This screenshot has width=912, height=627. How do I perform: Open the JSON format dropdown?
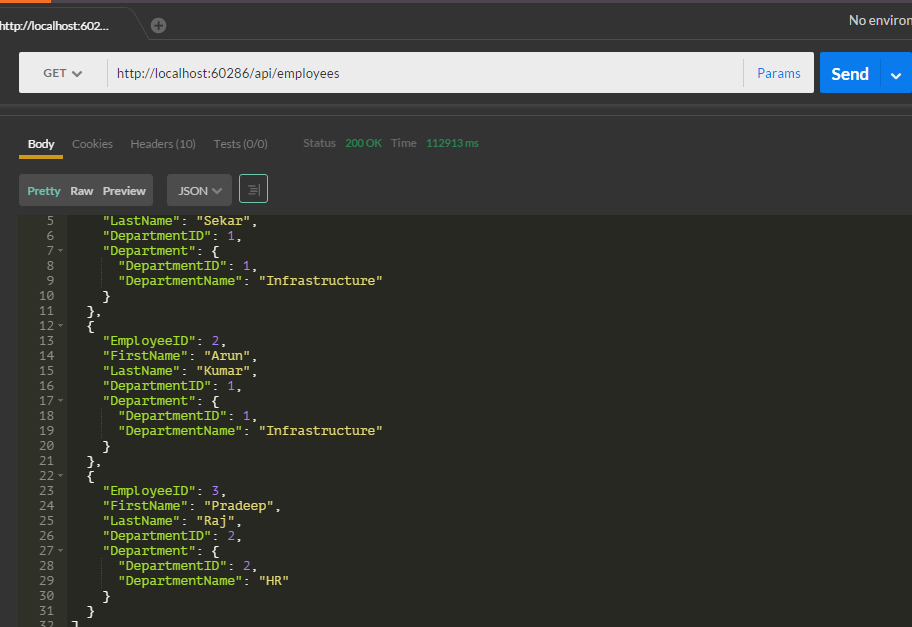click(x=199, y=190)
